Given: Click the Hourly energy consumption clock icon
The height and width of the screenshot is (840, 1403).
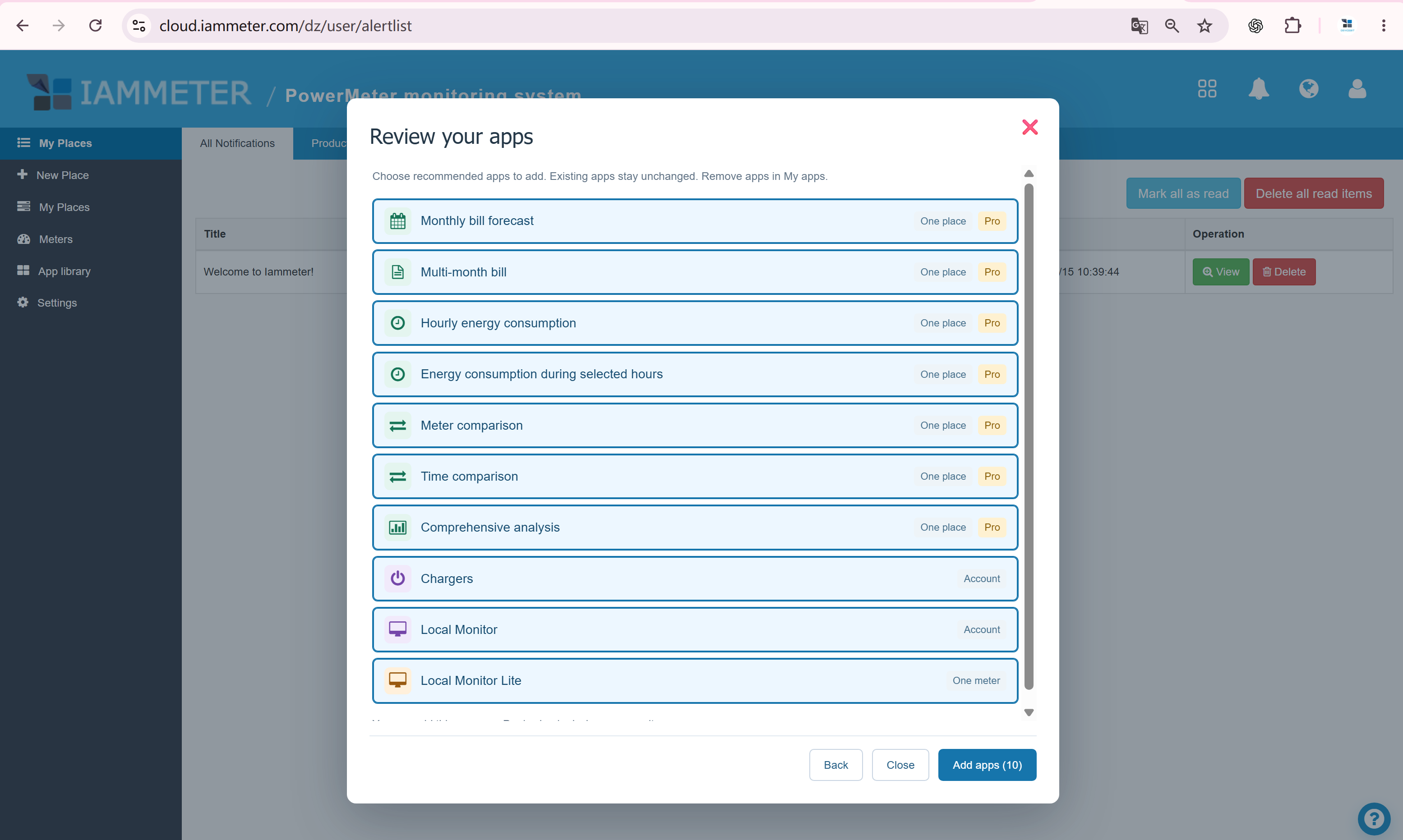Looking at the screenshot, I should point(397,323).
